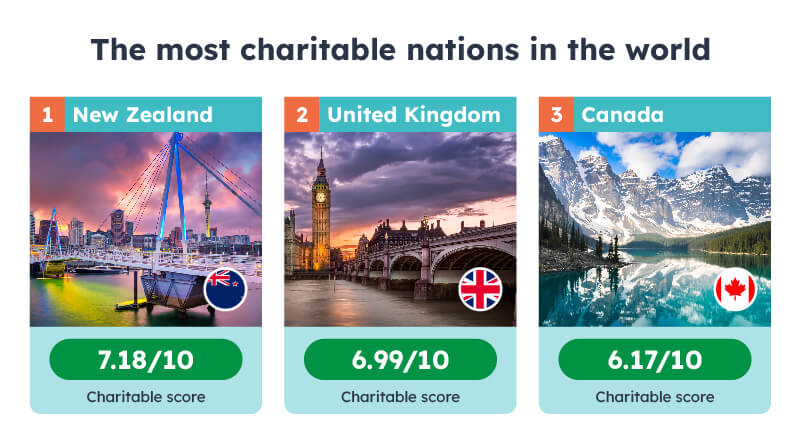Click the 6.17/10 green score pill
The width and height of the screenshot is (801, 444).
coord(655,360)
